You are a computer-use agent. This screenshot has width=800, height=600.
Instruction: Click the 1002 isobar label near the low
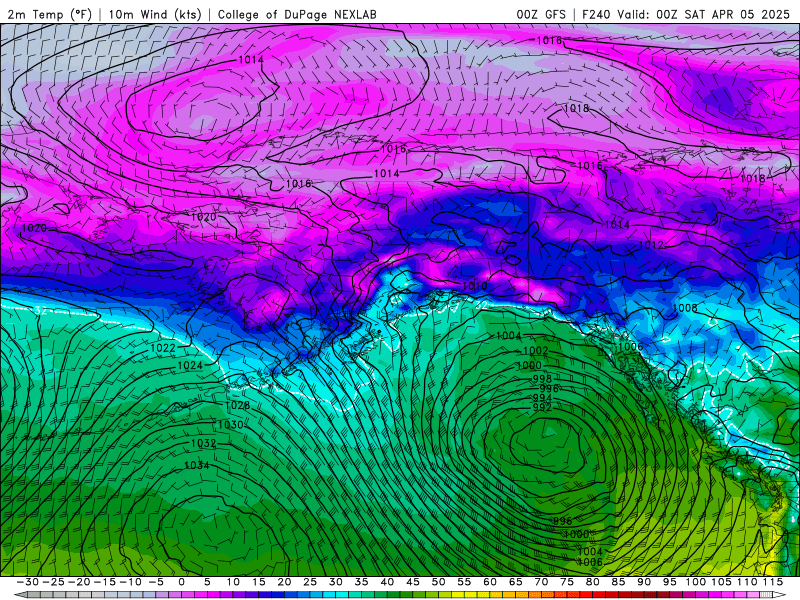coord(536,351)
